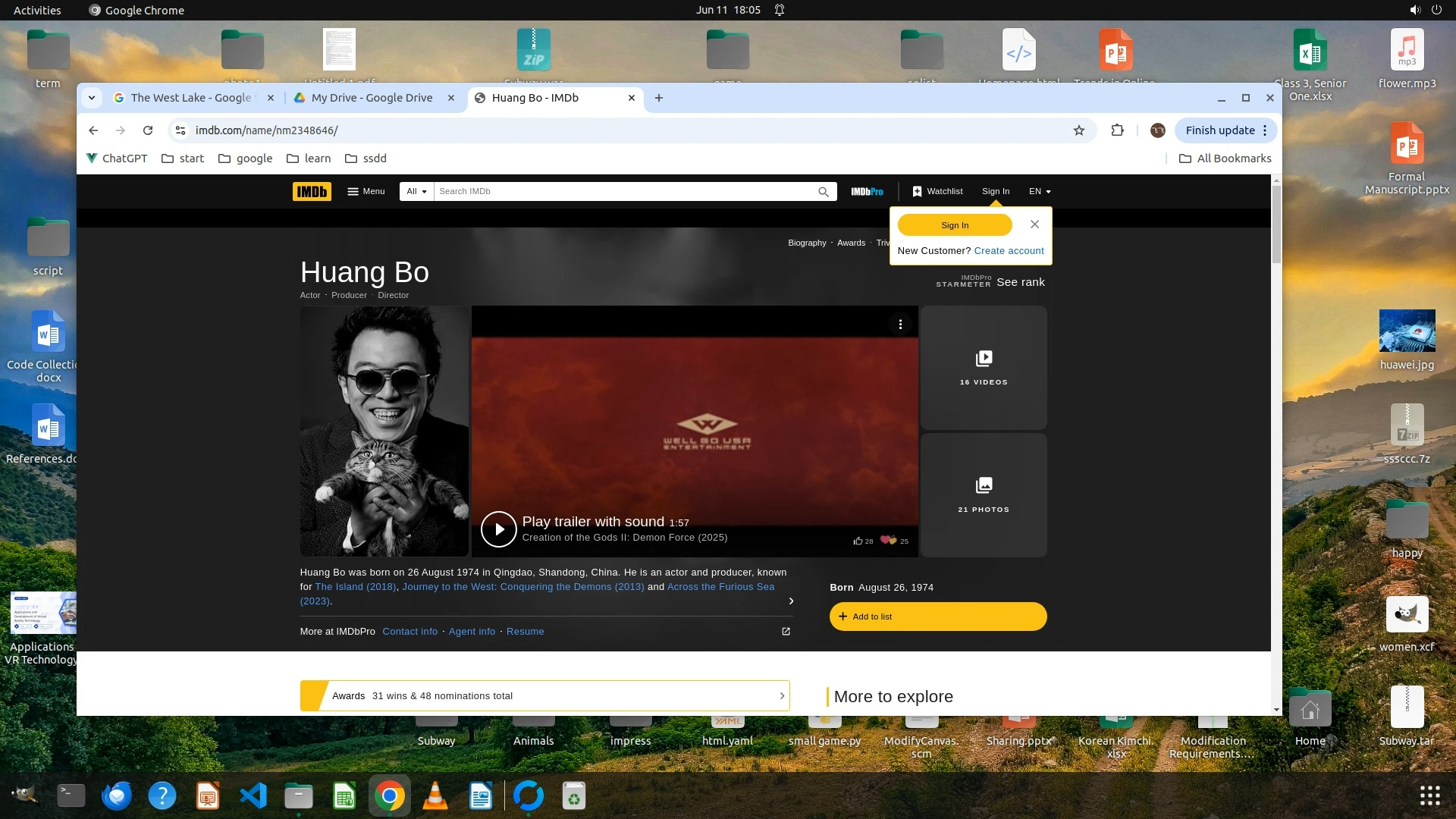The image size is (1456, 819).
Task: Open Chrome extensions puzzle icon
Action: [x=1117, y=130]
